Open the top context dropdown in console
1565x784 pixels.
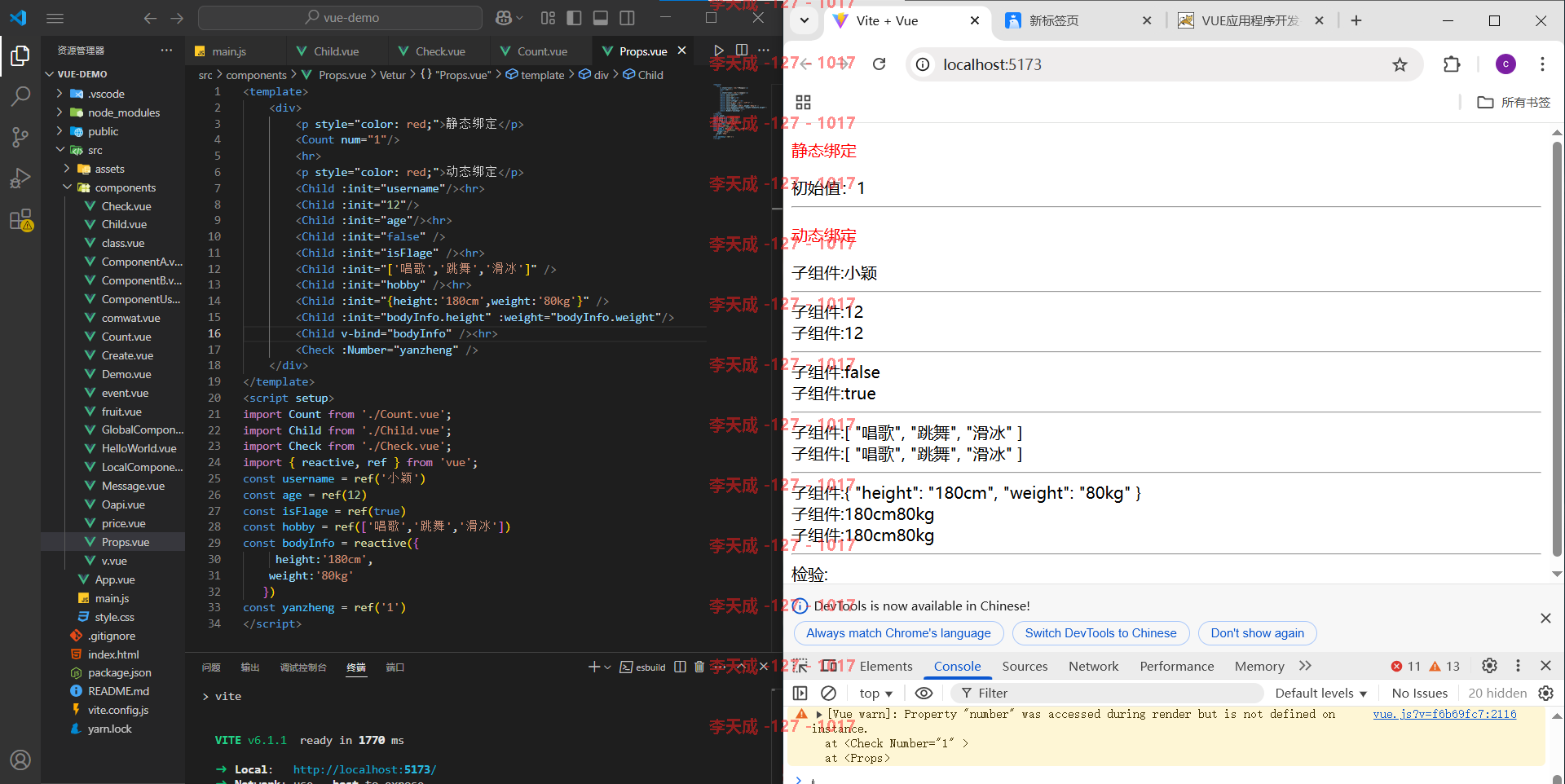(875, 693)
